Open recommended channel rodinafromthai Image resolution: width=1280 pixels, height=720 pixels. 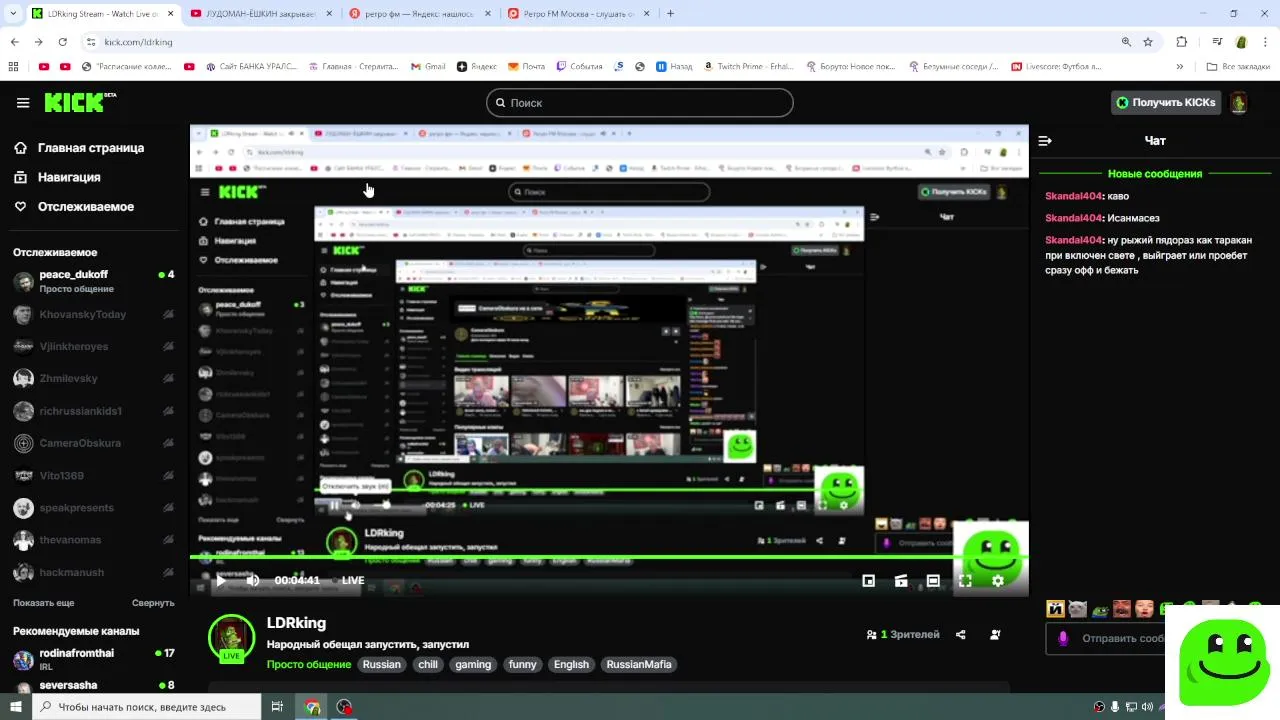click(x=94, y=660)
